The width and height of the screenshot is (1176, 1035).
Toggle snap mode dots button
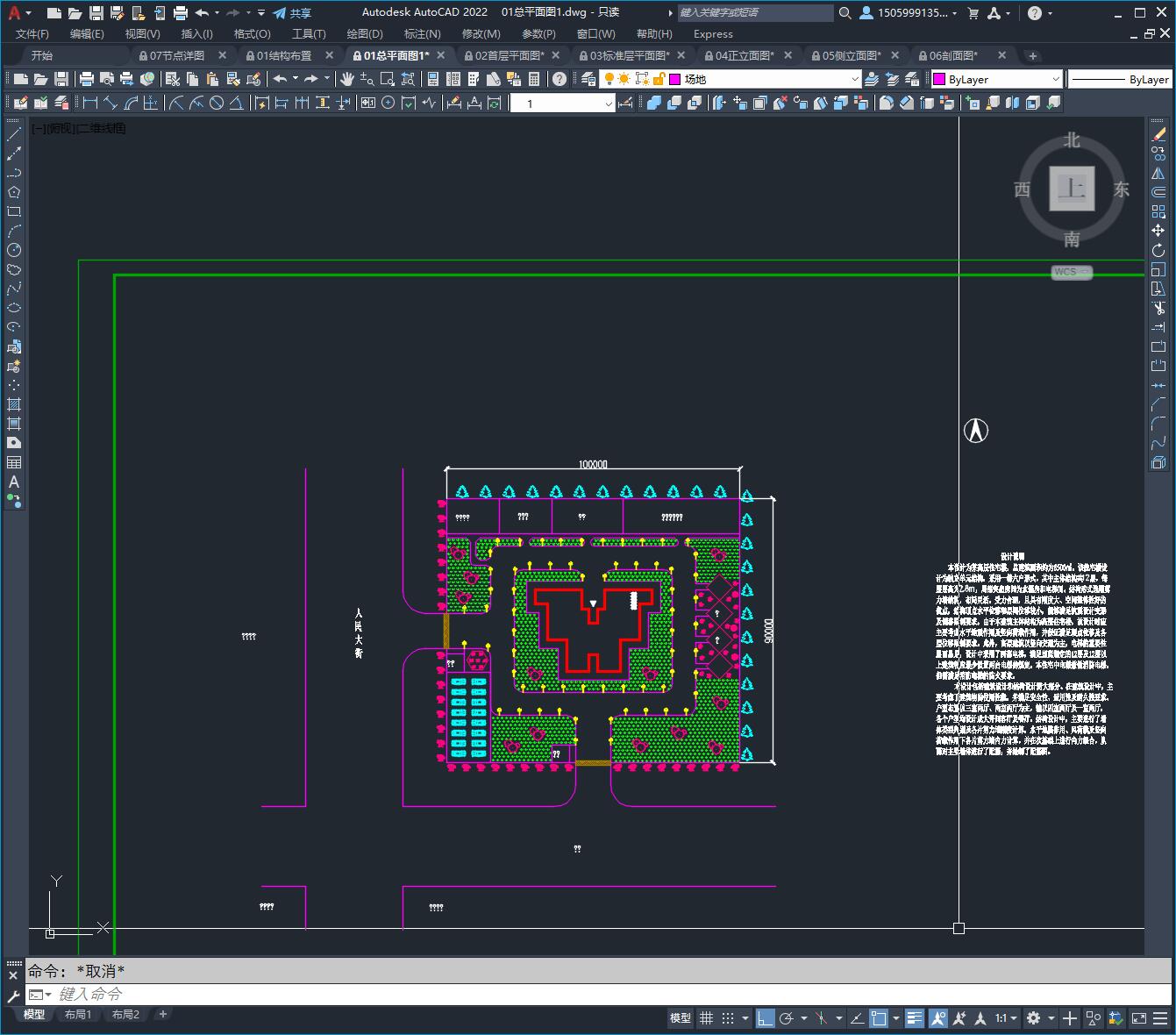pyautogui.click(x=728, y=1018)
